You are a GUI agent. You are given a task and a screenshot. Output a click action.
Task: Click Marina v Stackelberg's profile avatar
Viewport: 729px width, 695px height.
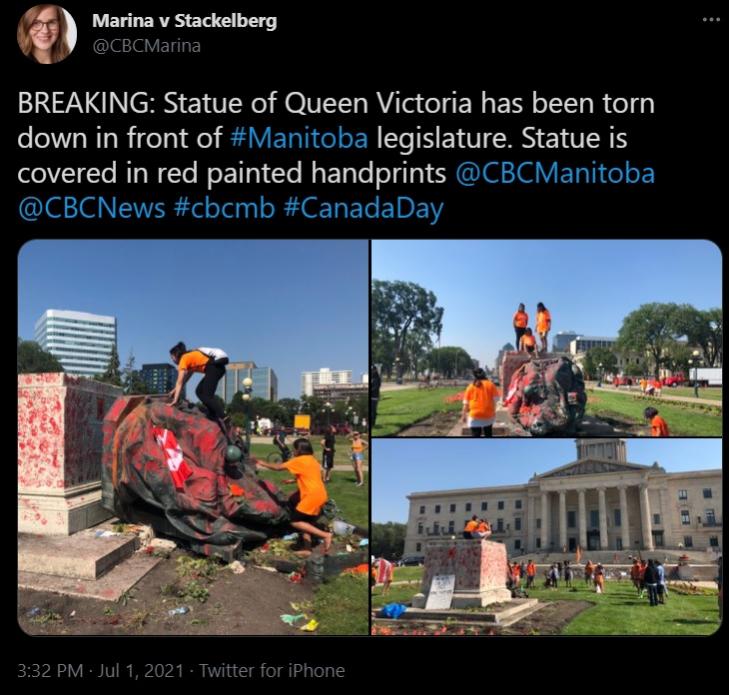tap(46, 34)
